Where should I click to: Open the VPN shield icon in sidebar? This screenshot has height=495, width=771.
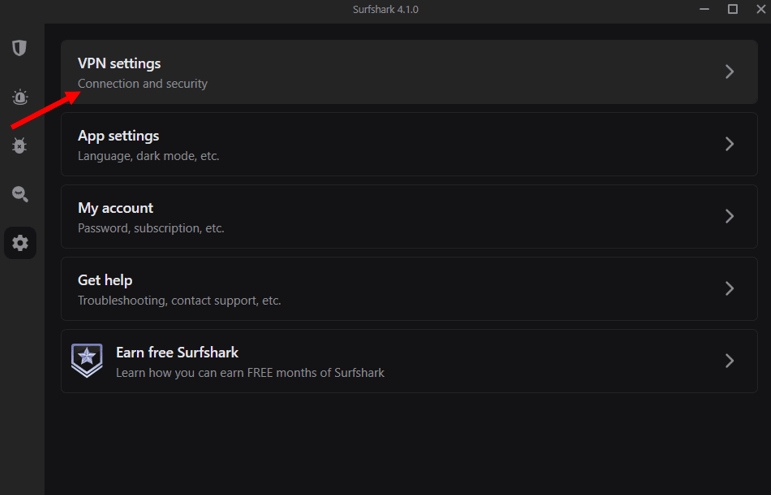click(x=20, y=48)
